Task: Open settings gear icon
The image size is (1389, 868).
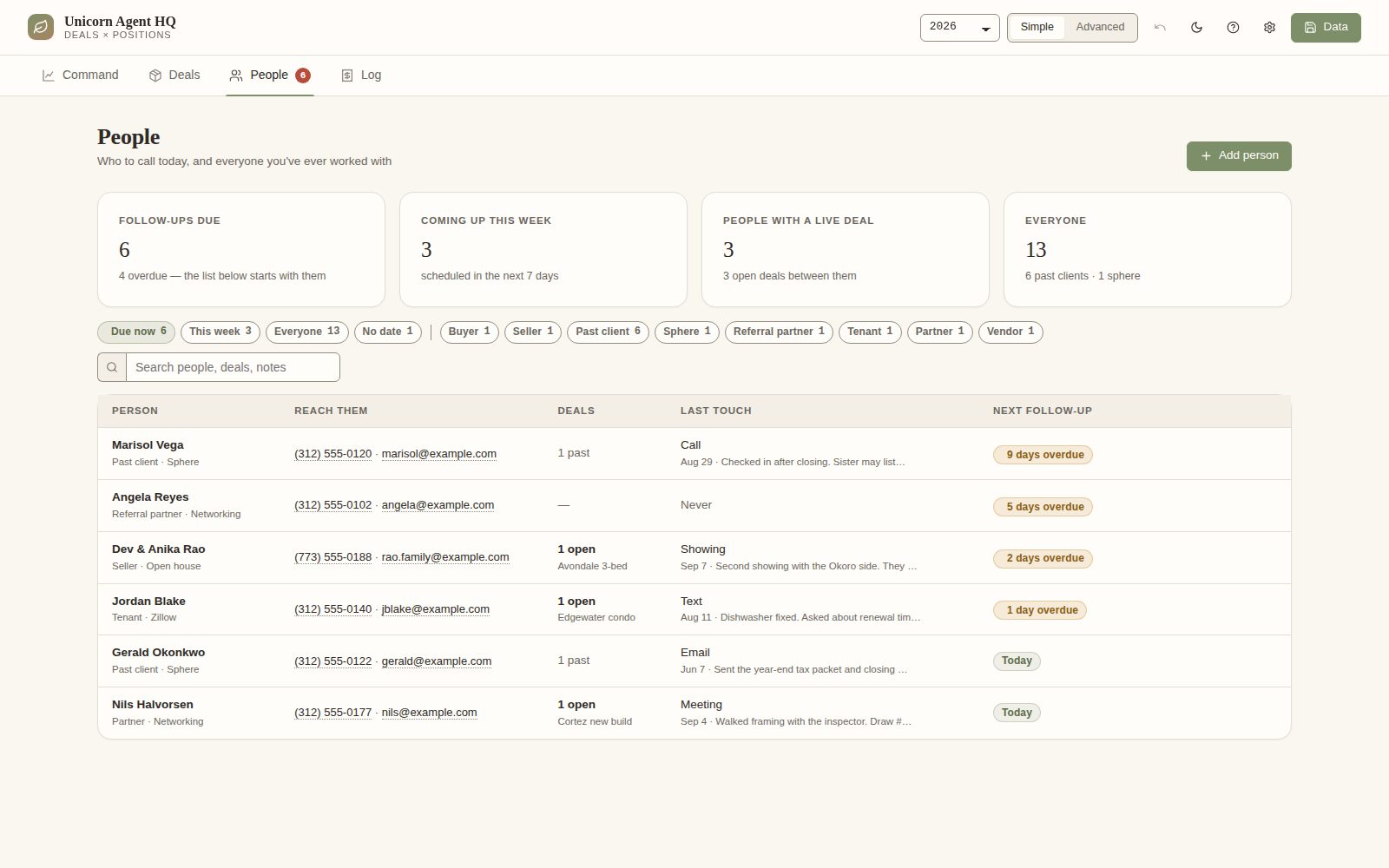Action: coord(1269,28)
